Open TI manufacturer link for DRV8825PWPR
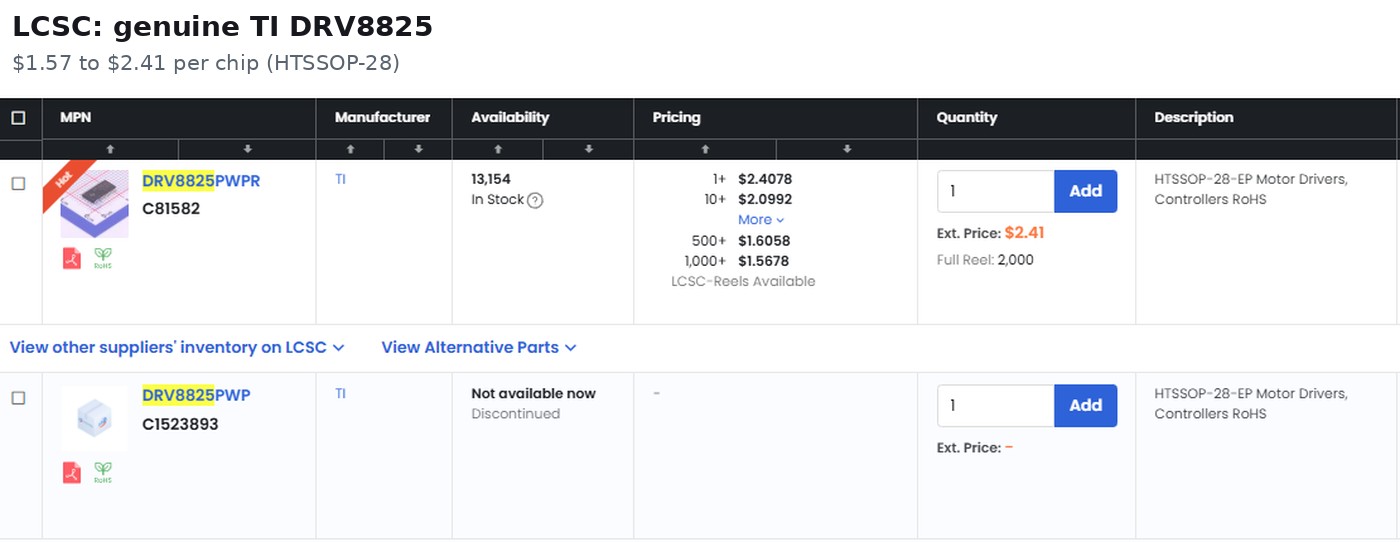This screenshot has height=542, width=1400. click(x=340, y=179)
